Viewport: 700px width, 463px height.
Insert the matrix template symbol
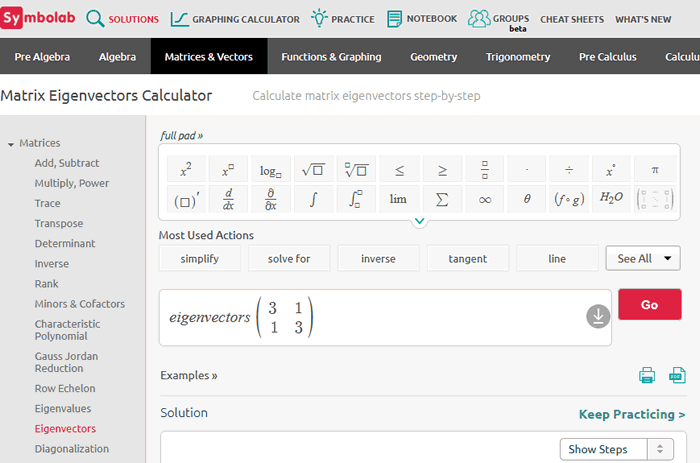point(655,199)
